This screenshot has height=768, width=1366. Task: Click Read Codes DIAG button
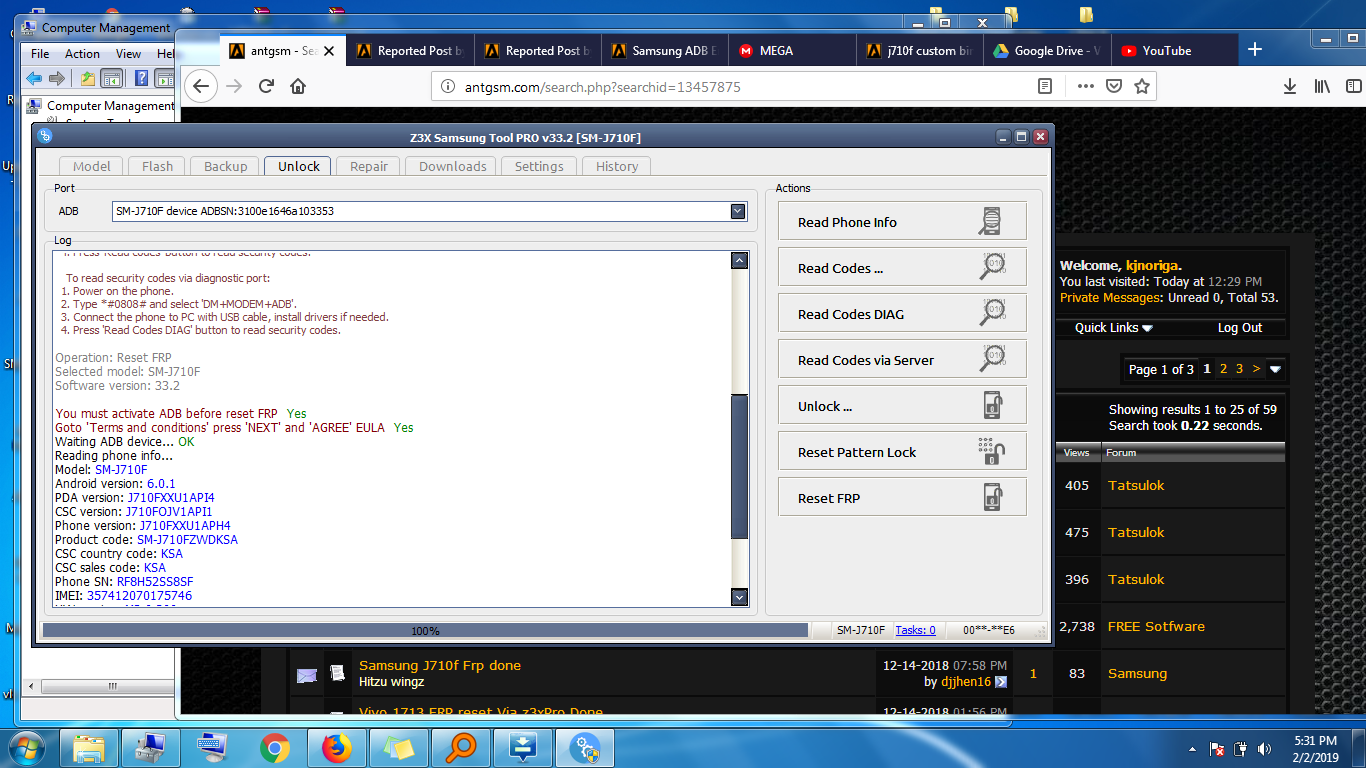pos(902,314)
